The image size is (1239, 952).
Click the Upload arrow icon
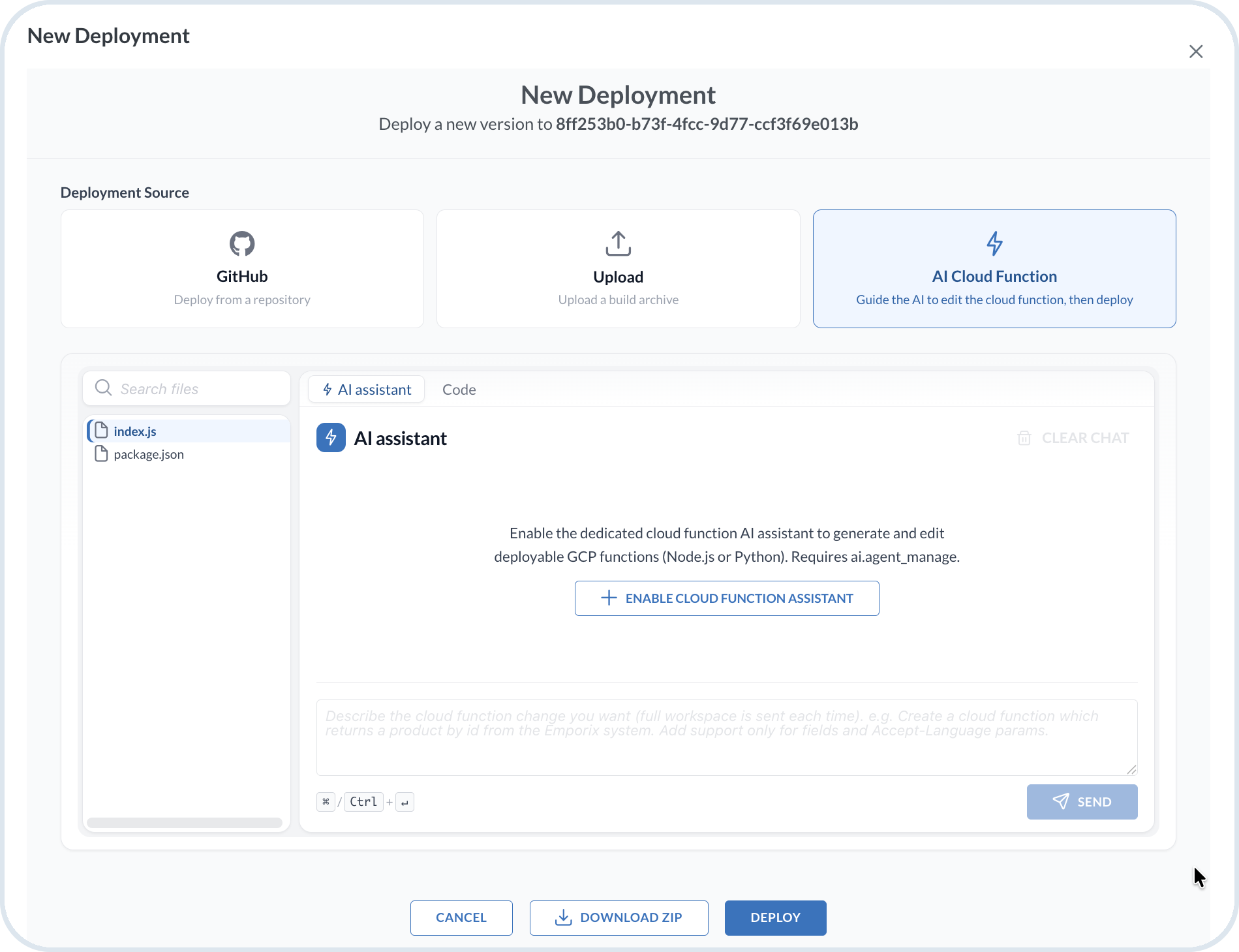point(618,243)
